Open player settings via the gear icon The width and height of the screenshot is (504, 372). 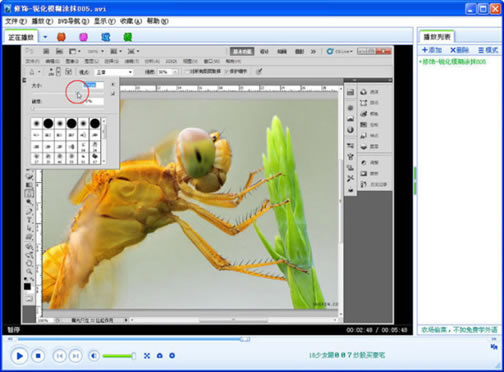(172, 356)
